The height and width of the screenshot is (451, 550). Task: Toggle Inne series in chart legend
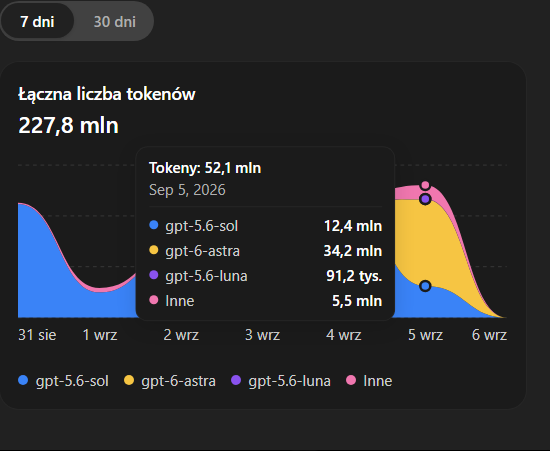tap(369, 381)
